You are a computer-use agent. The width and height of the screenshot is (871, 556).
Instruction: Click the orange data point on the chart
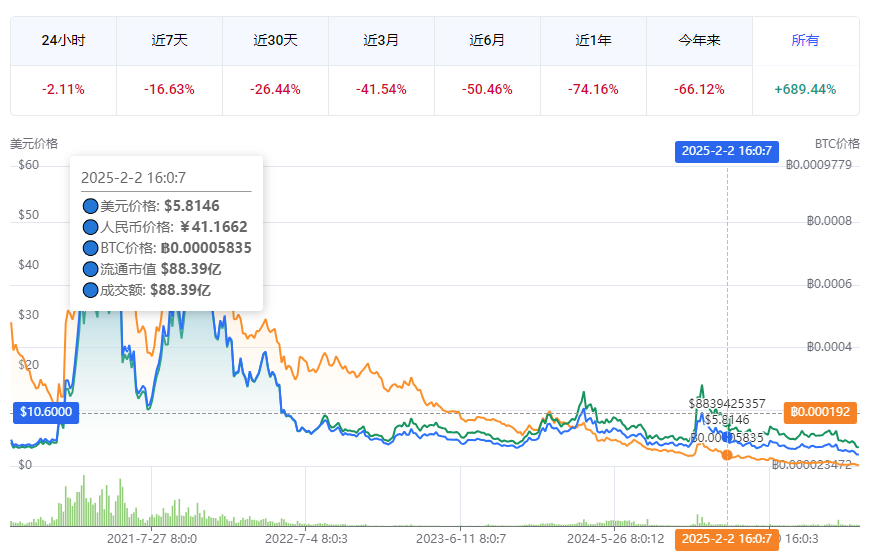727,455
